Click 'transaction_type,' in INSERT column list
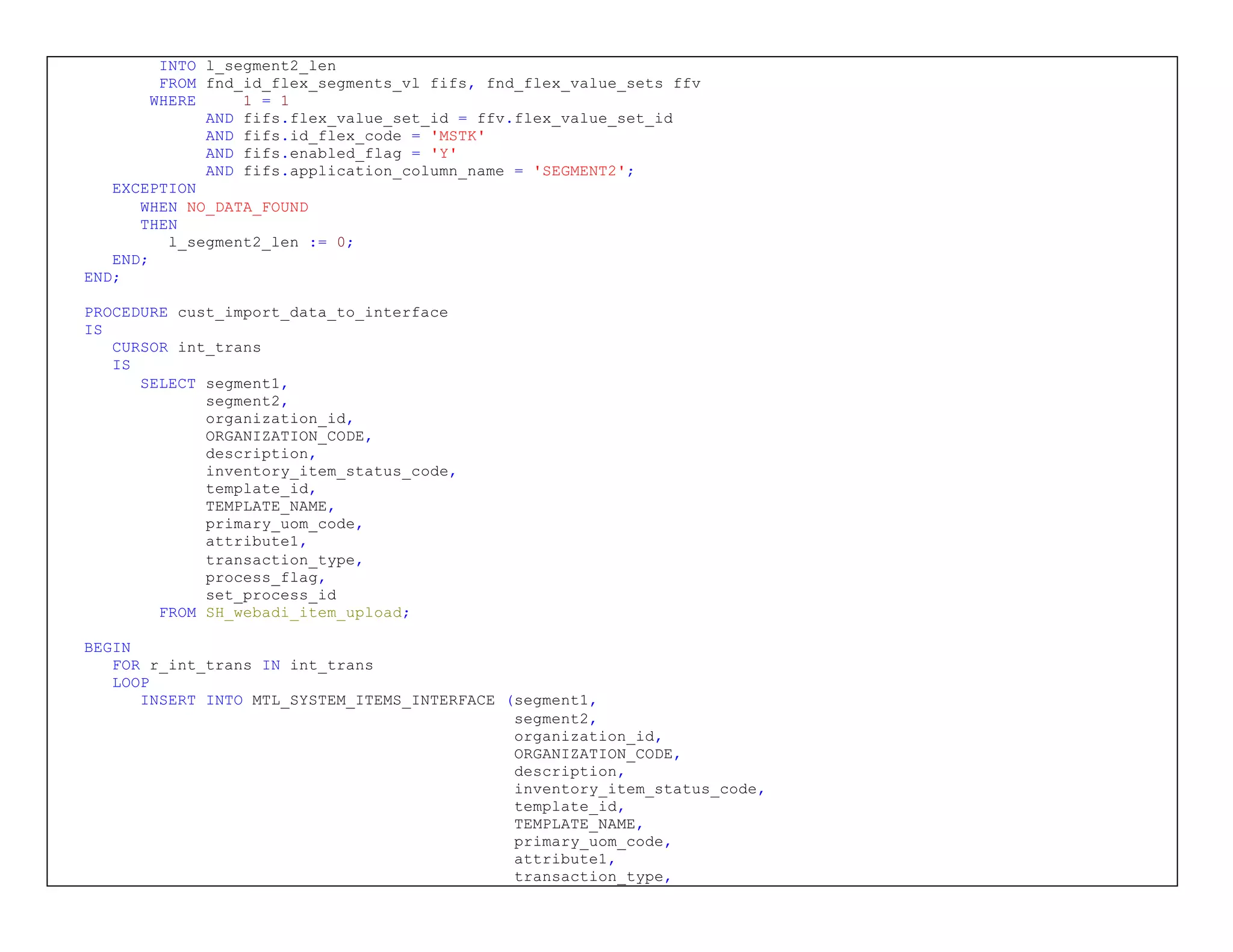Screen dimensions: 1233x952 [x=593, y=877]
